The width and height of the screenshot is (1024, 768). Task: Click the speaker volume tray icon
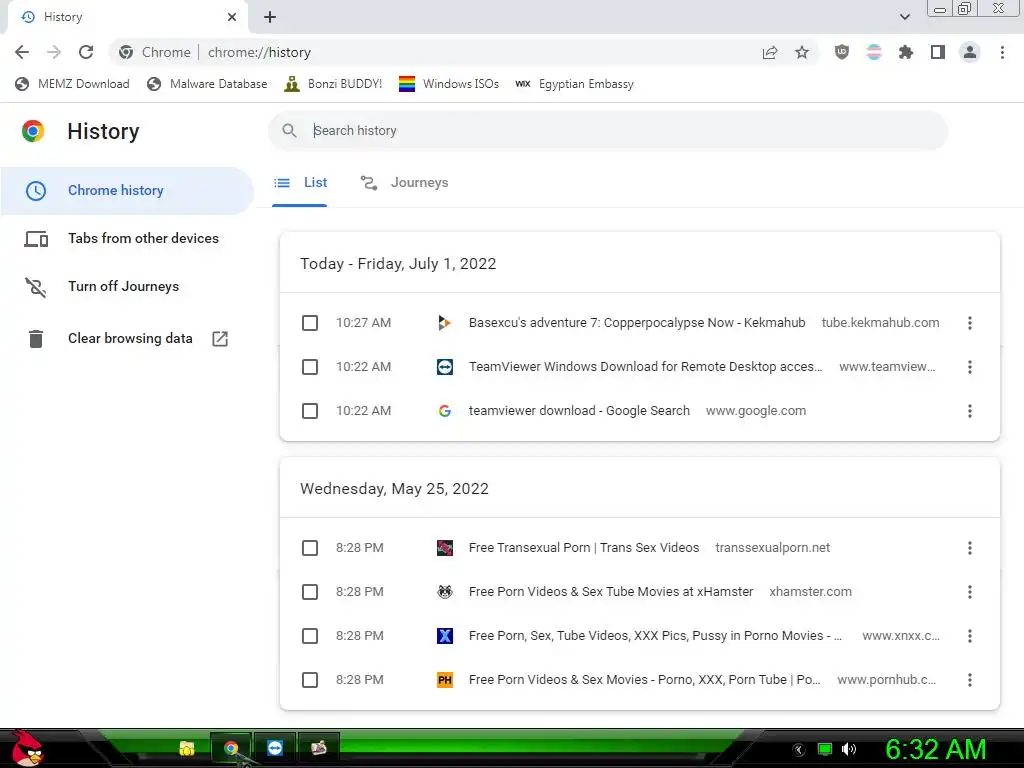[x=849, y=749]
